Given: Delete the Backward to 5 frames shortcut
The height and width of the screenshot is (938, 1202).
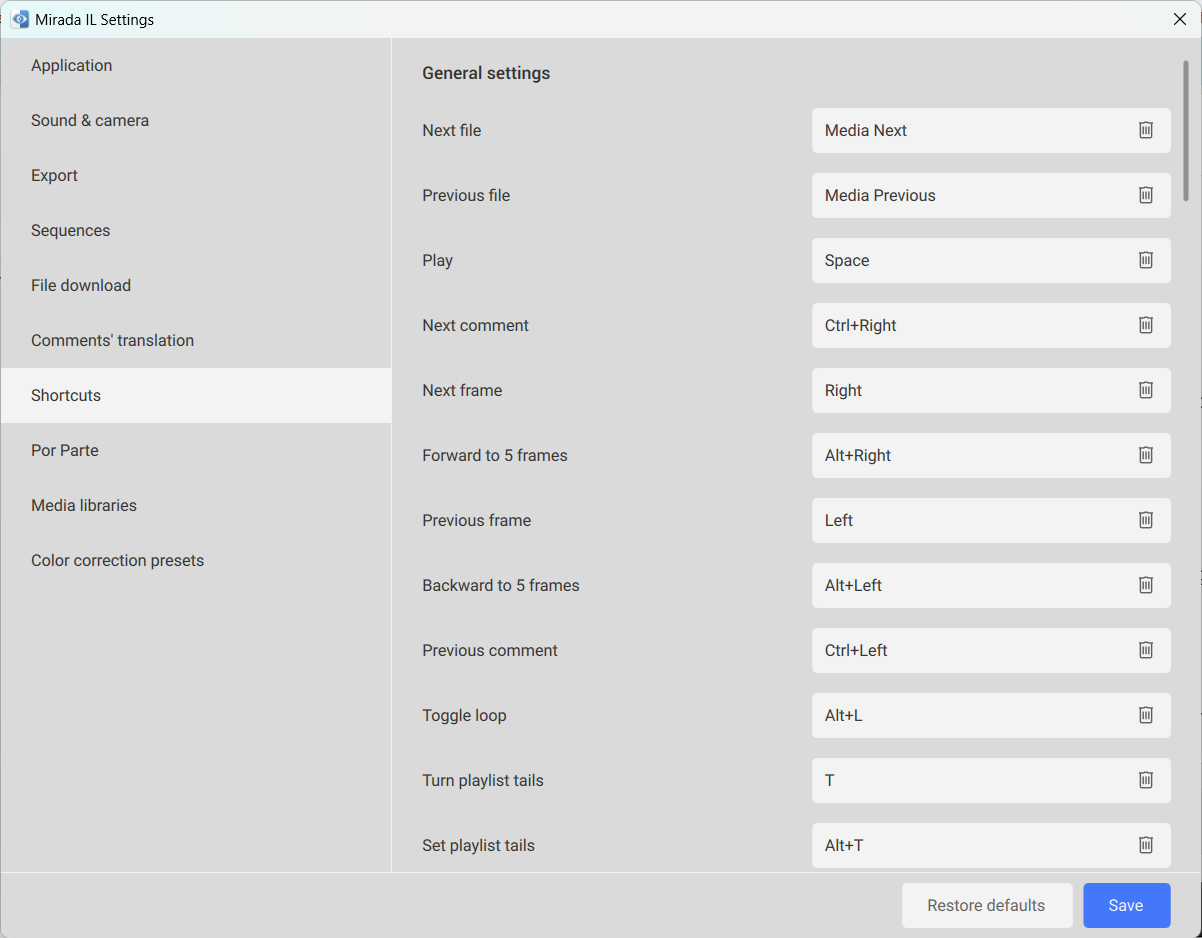Looking at the screenshot, I should click(x=1146, y=585).
